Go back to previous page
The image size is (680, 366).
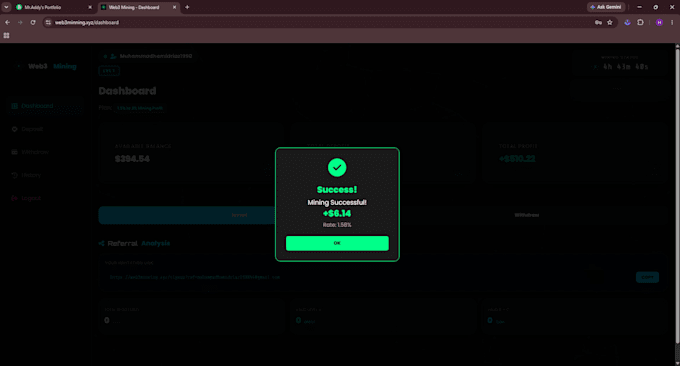tap(7, 23)
